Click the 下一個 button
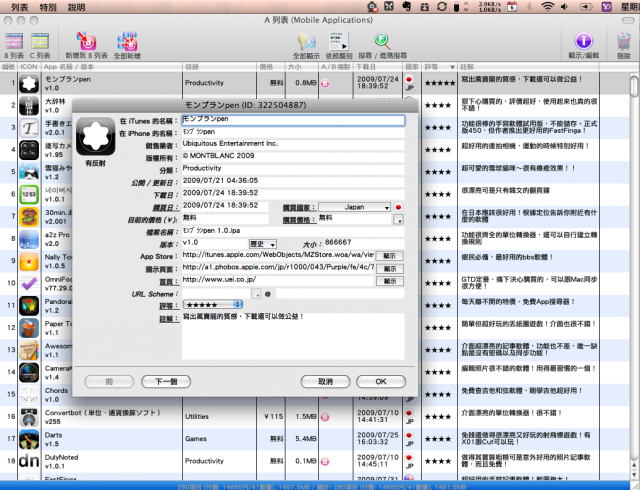Image resolution: width=640 pixels, height=490 pixels. pyautogui.click(x=166, y=382)
